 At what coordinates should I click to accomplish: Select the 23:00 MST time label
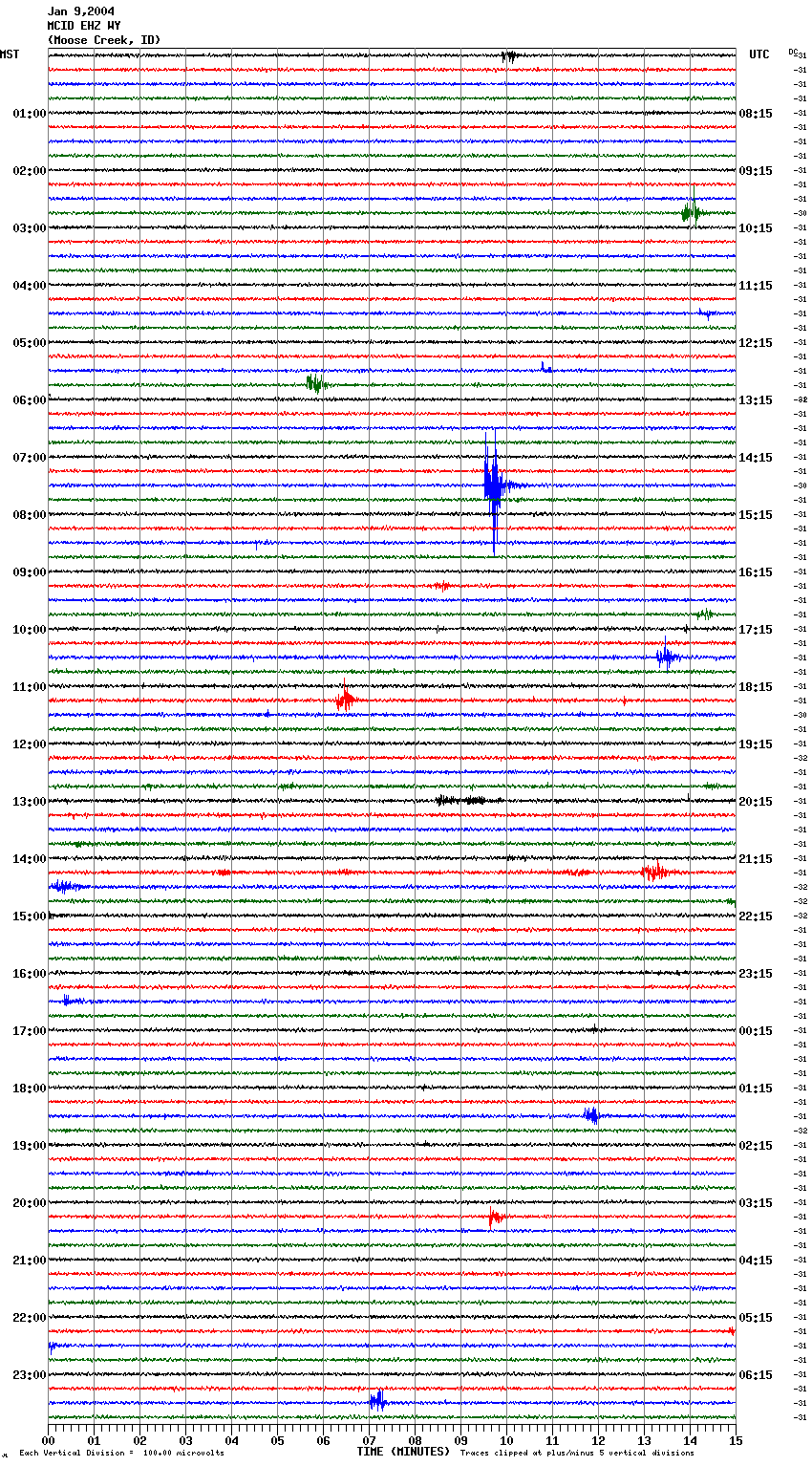point(30,1375)
